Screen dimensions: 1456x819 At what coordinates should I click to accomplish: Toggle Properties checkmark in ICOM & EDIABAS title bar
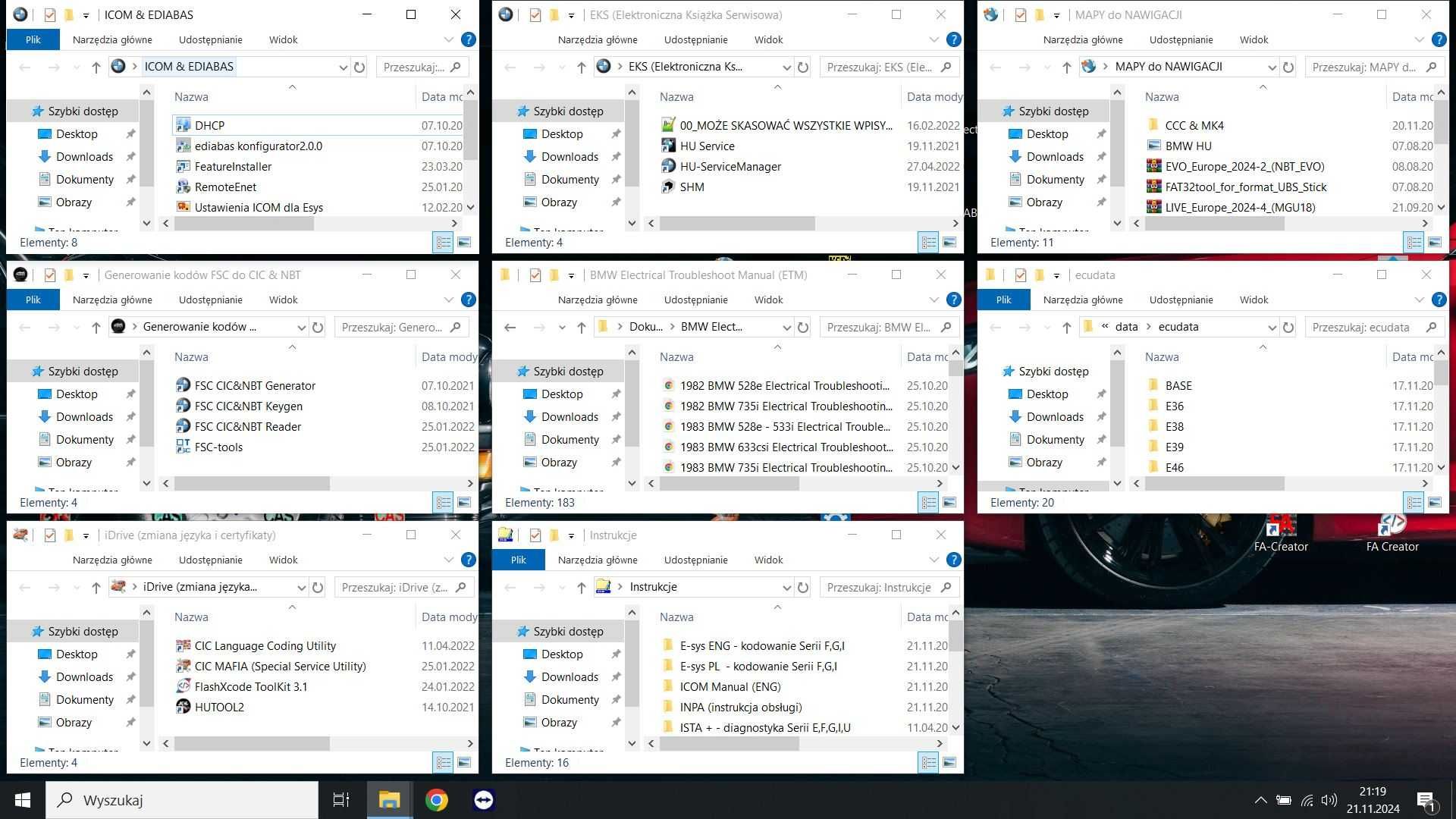point(50,14)
